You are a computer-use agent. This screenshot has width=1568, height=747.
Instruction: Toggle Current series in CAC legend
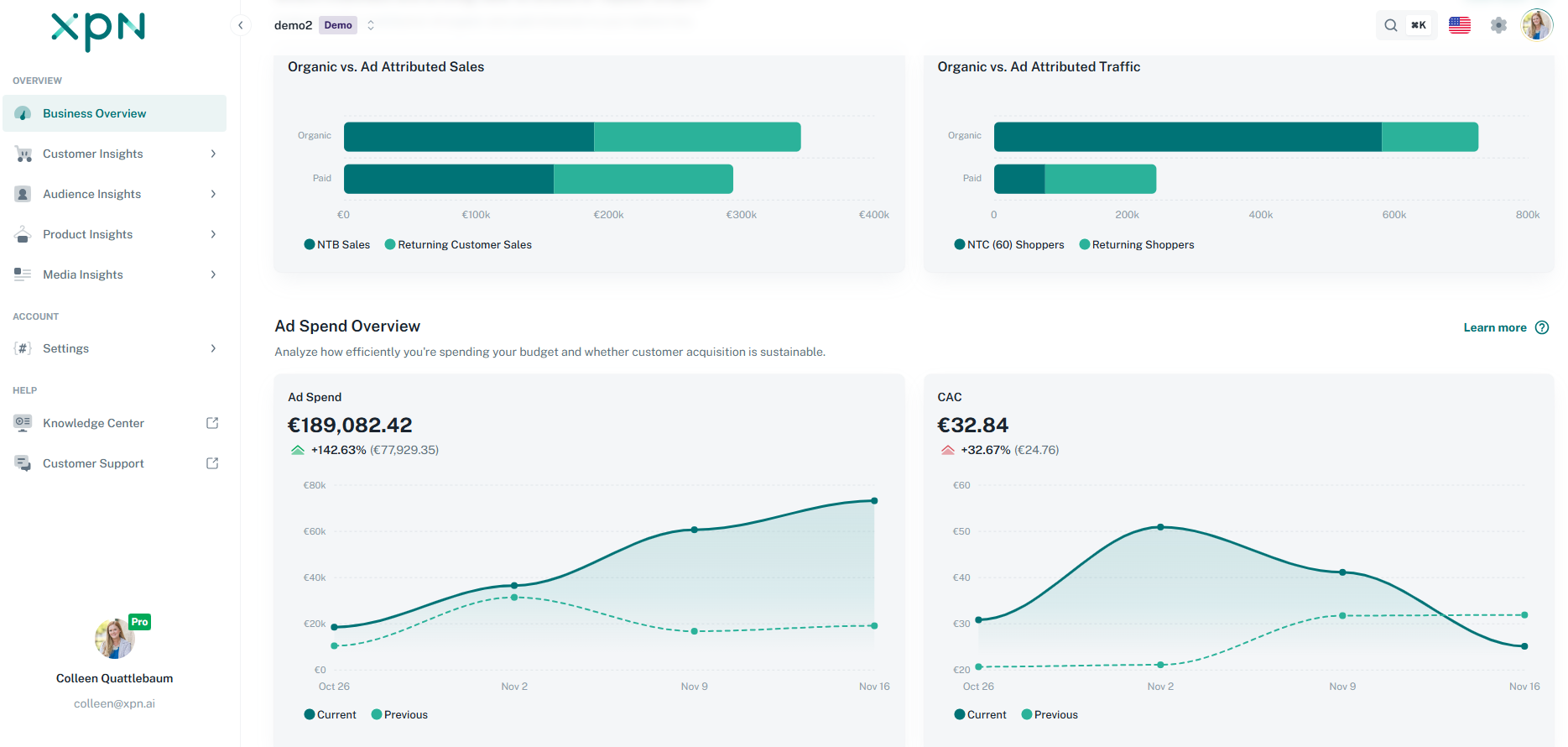tap(981, 714)
